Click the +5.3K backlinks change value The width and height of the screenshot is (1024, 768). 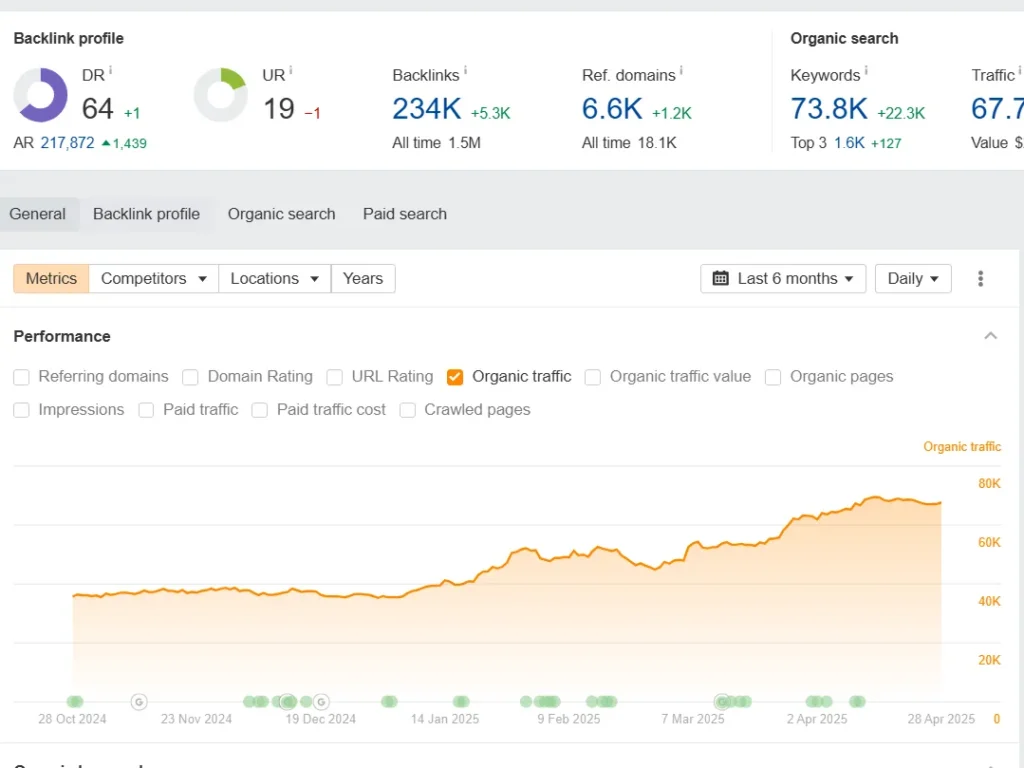[x=490, y=114]
